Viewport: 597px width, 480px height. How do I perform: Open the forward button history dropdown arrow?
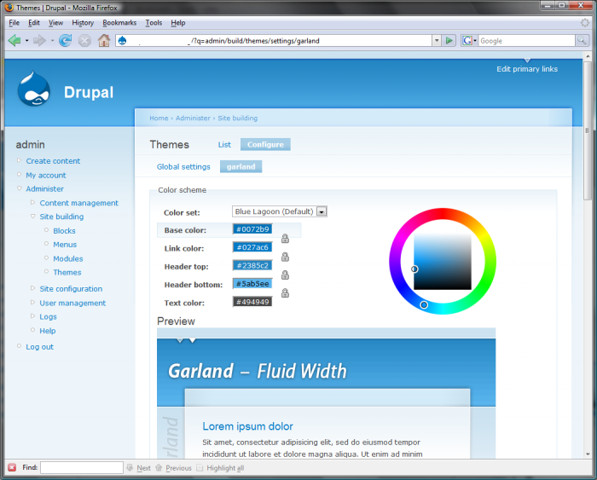(52, 40)
